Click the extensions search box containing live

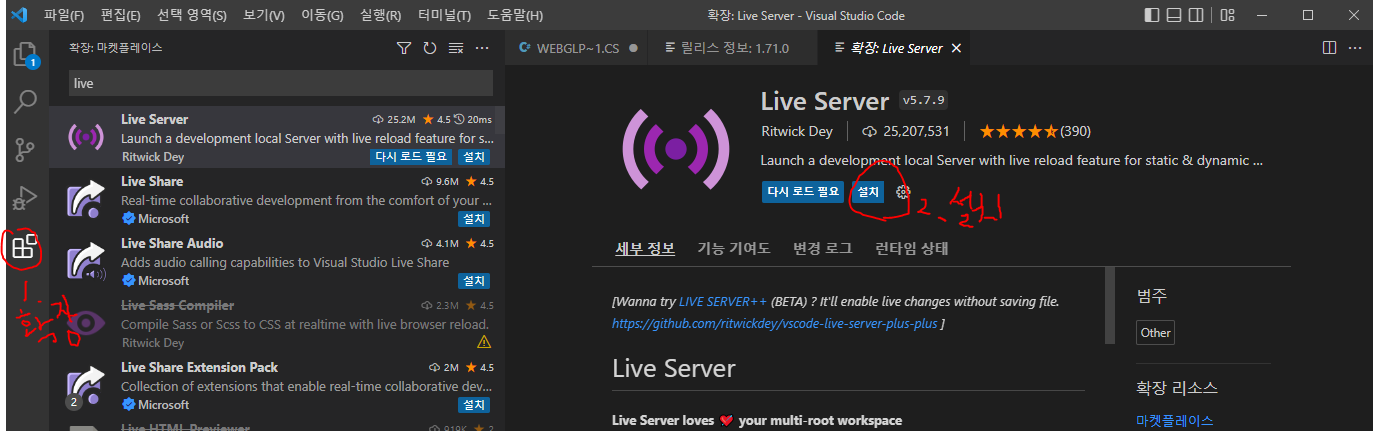[x=281, y=83]
